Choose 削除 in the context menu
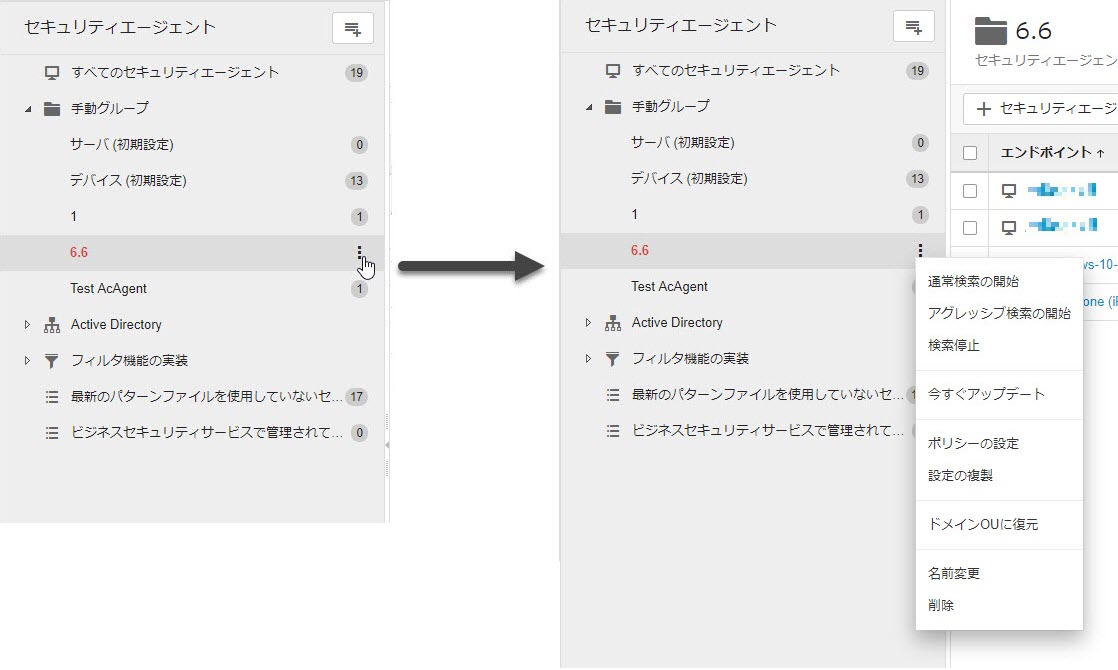 941,606
